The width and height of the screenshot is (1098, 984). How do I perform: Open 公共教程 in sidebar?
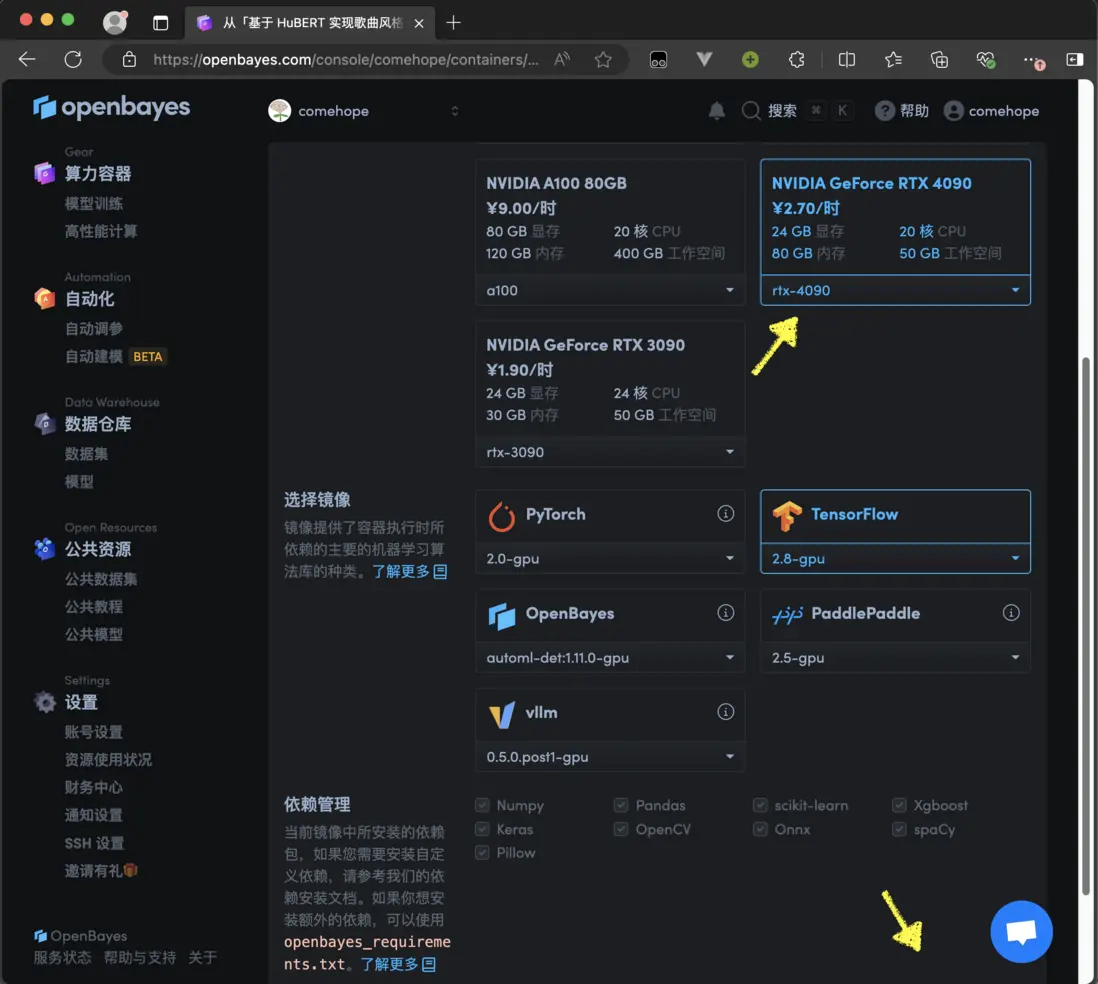94,607
